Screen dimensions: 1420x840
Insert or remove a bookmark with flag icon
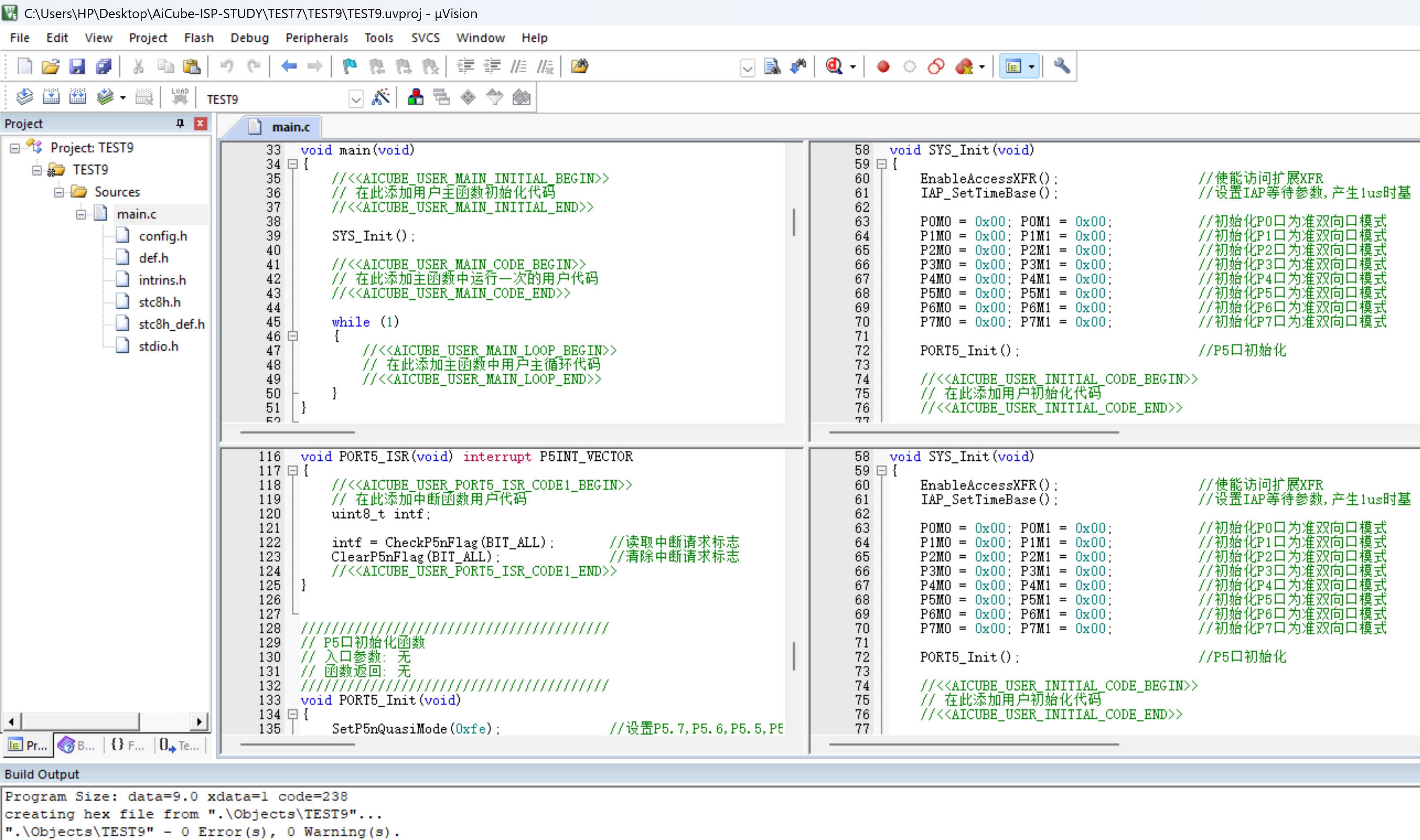[x=350, y=67]
